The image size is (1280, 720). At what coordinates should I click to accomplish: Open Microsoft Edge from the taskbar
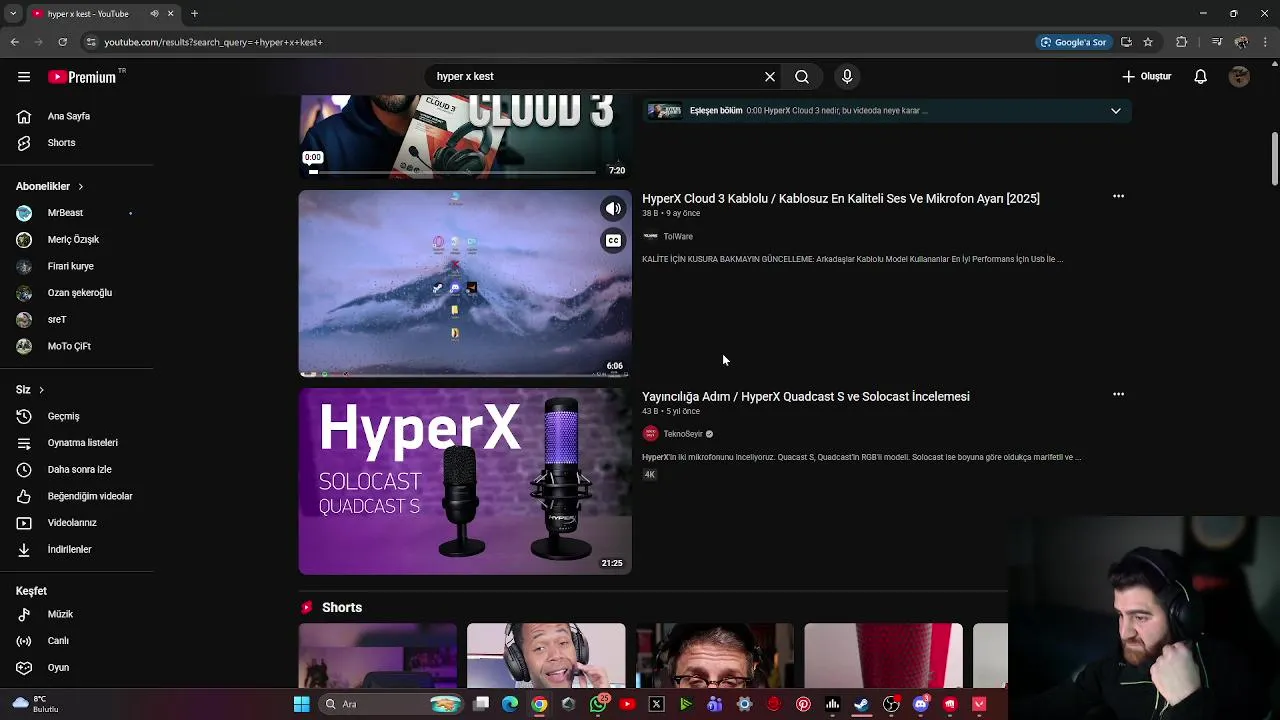[x=510, y=704]
